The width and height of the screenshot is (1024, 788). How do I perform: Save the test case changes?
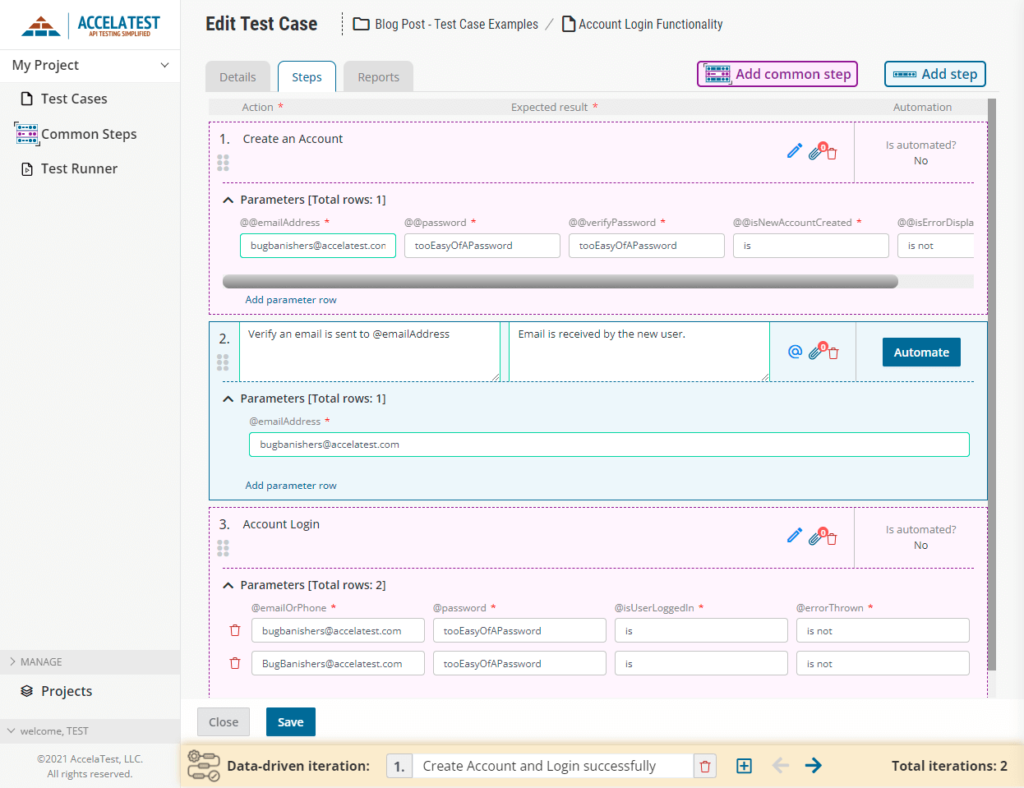[x=290, y=721]
